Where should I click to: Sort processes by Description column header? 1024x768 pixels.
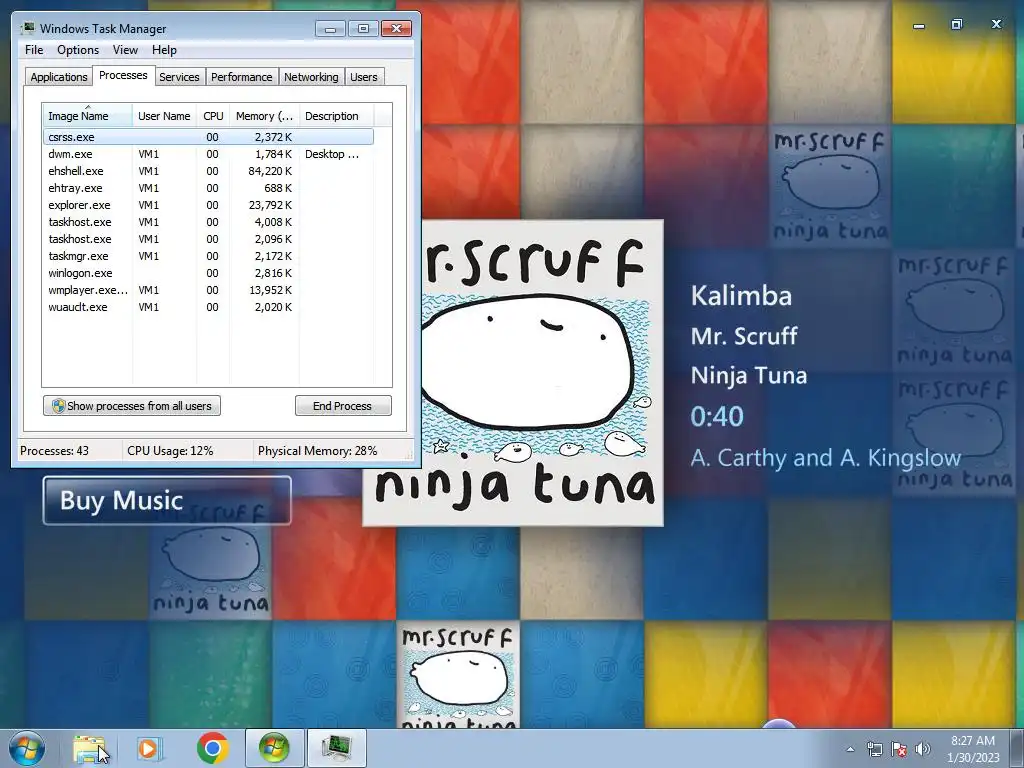[x=336, y=116]
